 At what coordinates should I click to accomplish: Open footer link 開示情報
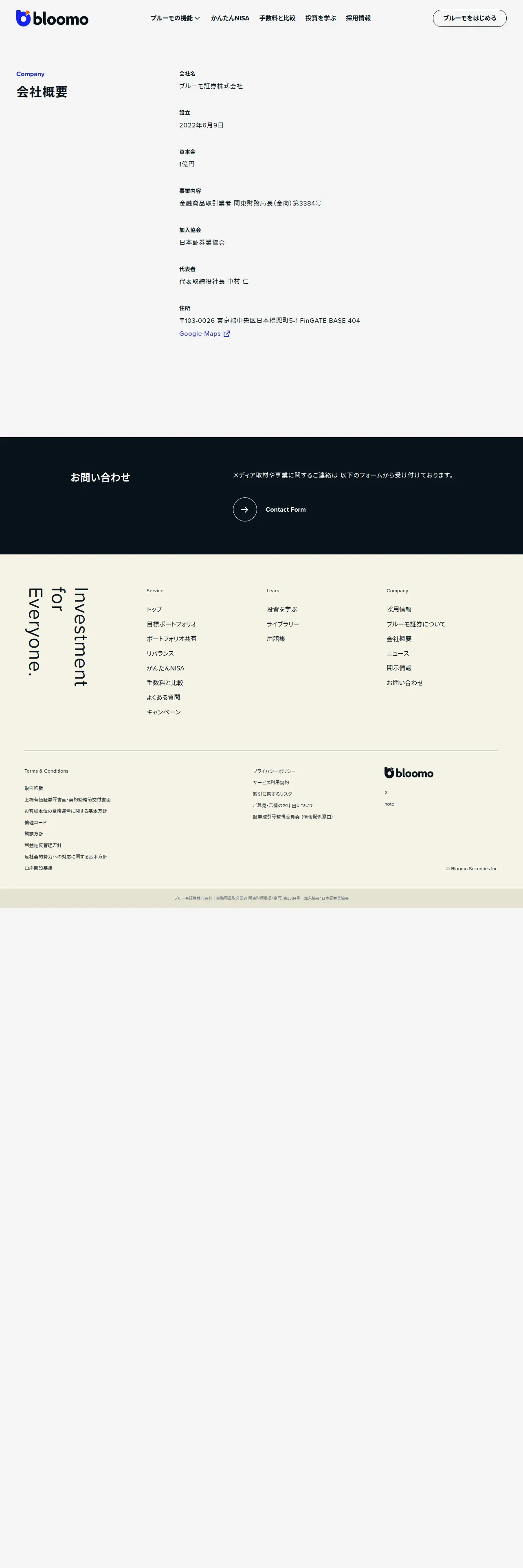399,668
